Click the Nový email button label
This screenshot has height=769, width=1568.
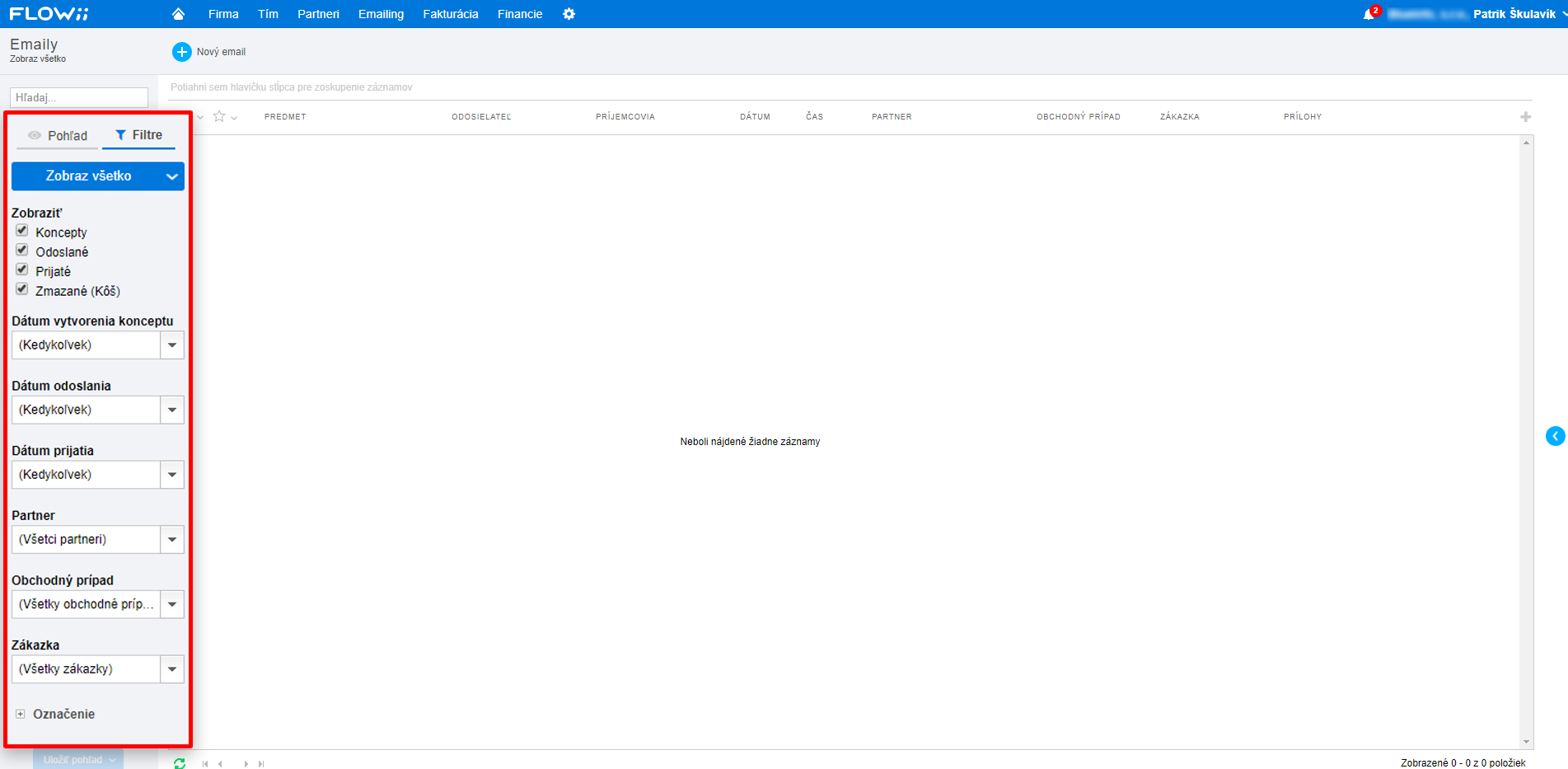point(221,52)
